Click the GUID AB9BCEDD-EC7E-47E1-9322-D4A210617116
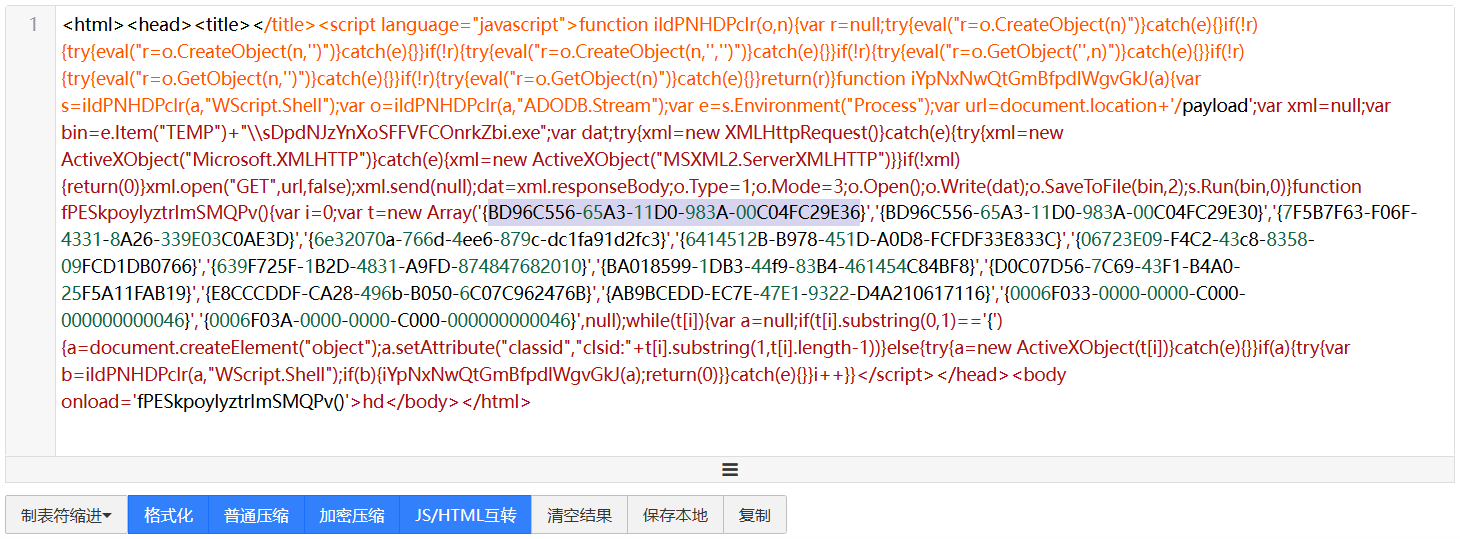The height and width of the screenshot is (539, 1460). [800, 294]
